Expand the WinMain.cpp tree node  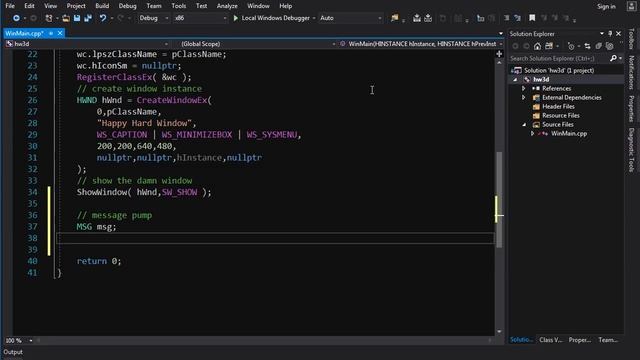(x=532, y=133)
